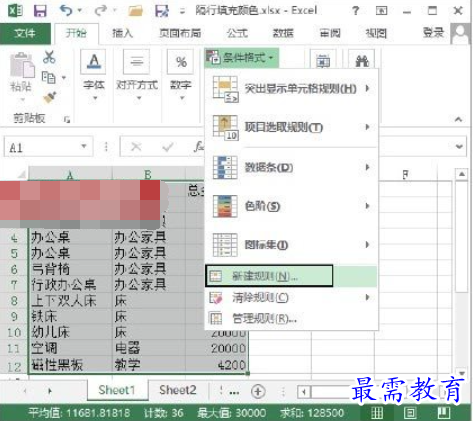Click the 登录 sign-in link
The image size is (473, 421).
tap(433, 33)
